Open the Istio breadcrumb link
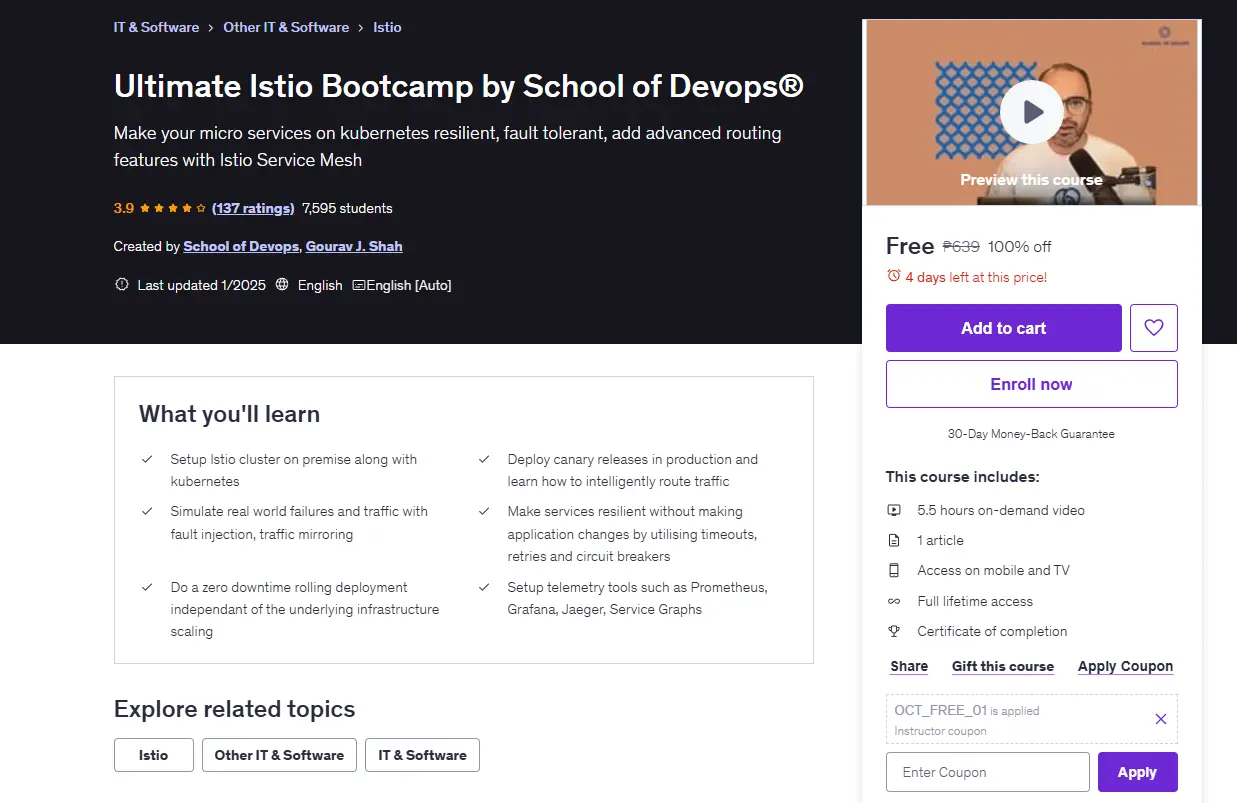 pyautogui.click(x=387, y=27)
